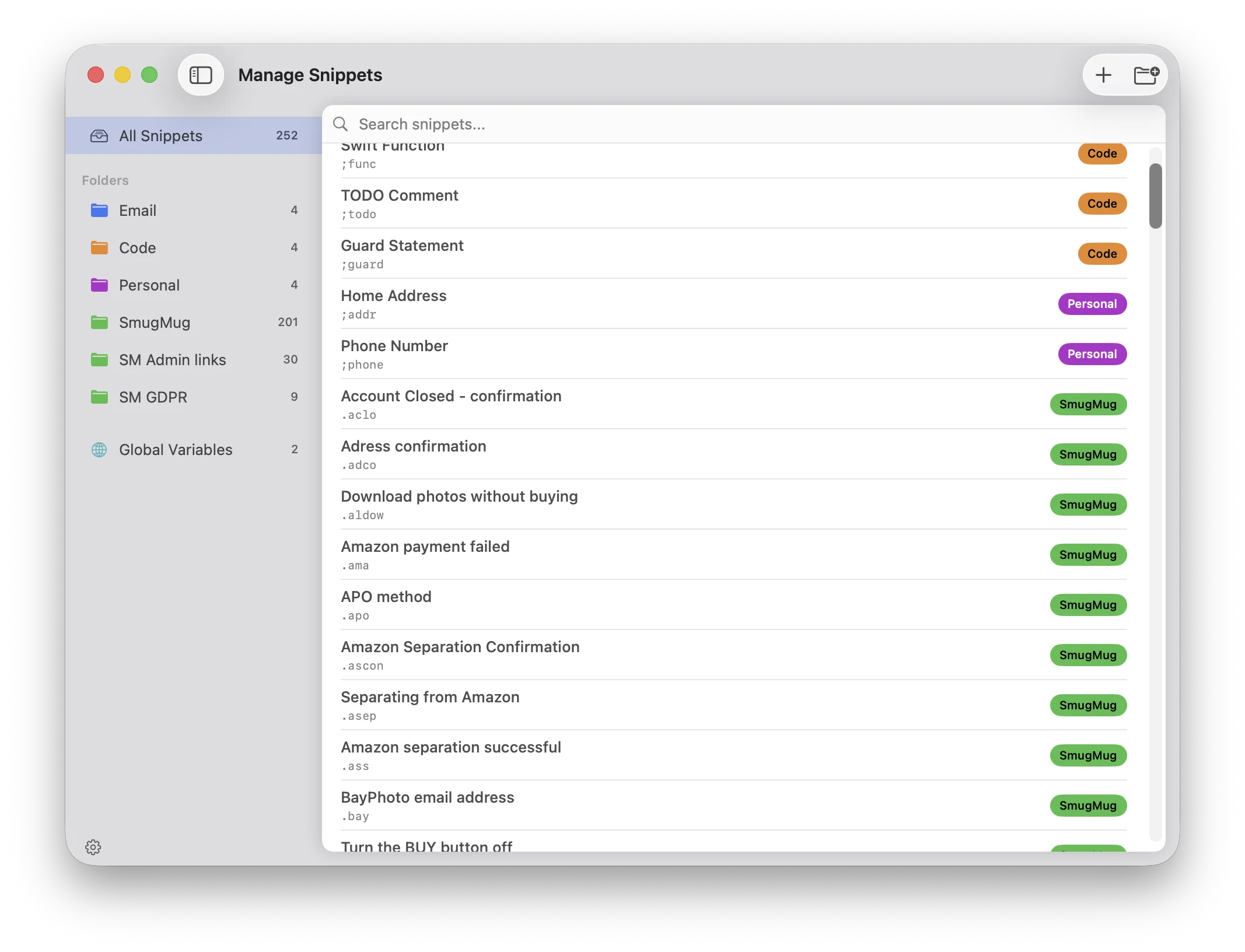Click the Code tag on Guard Statement
This screenshot has height=952, width=1245.
(x=1101, y=254)
